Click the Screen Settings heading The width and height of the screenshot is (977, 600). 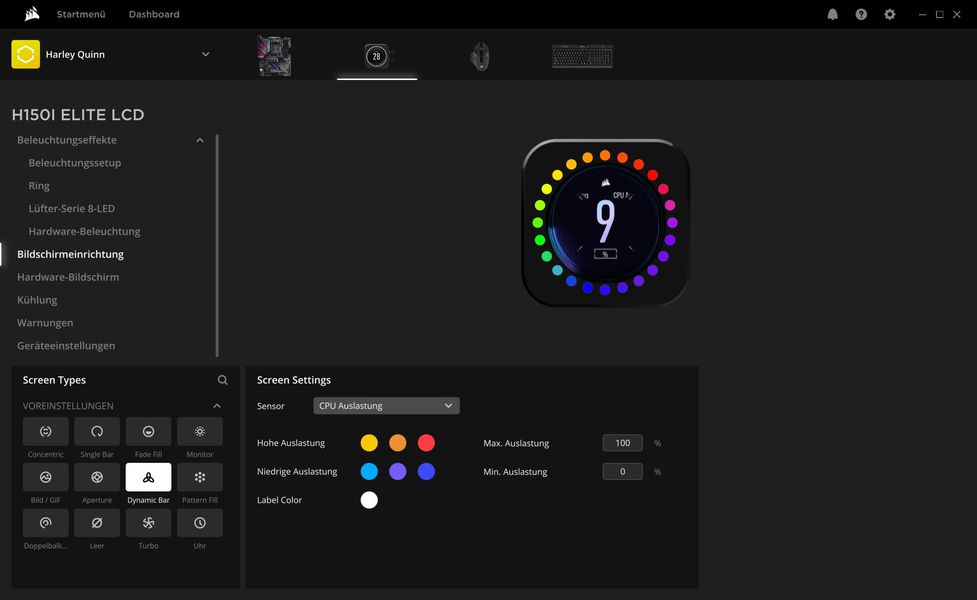[x=293, y=380]
